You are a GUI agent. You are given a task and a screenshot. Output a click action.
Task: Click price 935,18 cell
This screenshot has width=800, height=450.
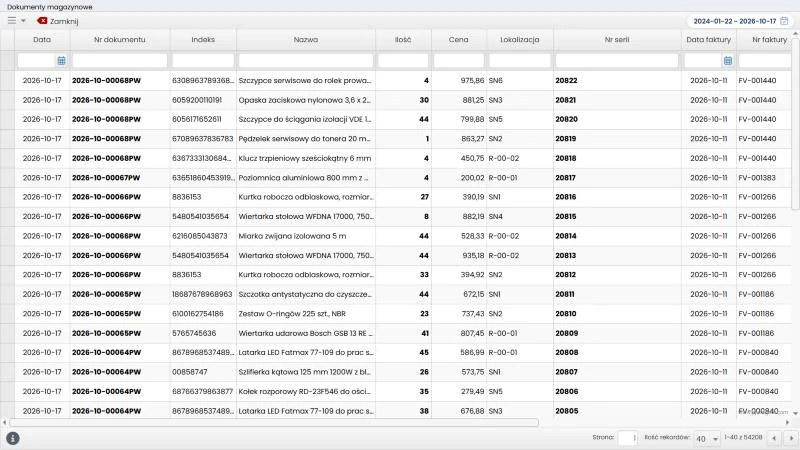click(459, 255)
